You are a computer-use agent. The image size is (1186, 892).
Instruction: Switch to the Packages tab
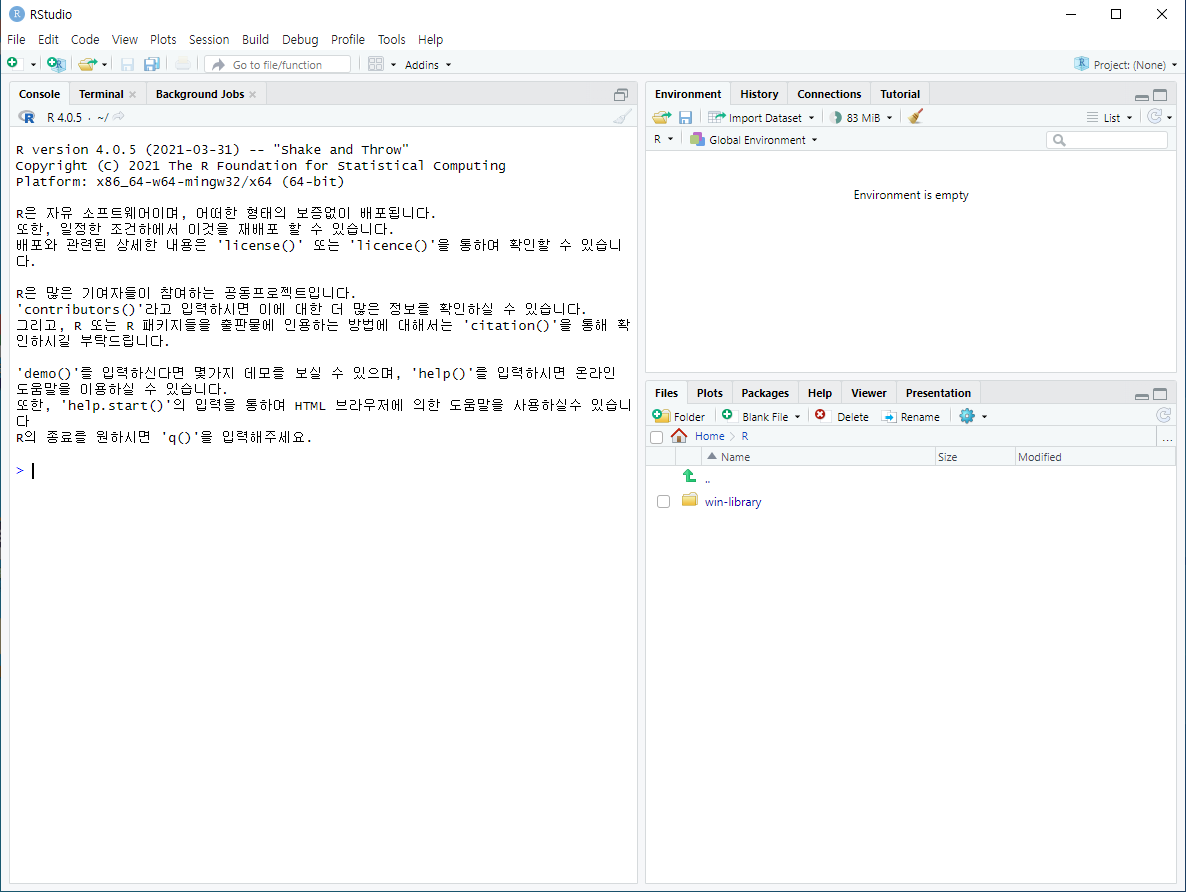point(765,393)
